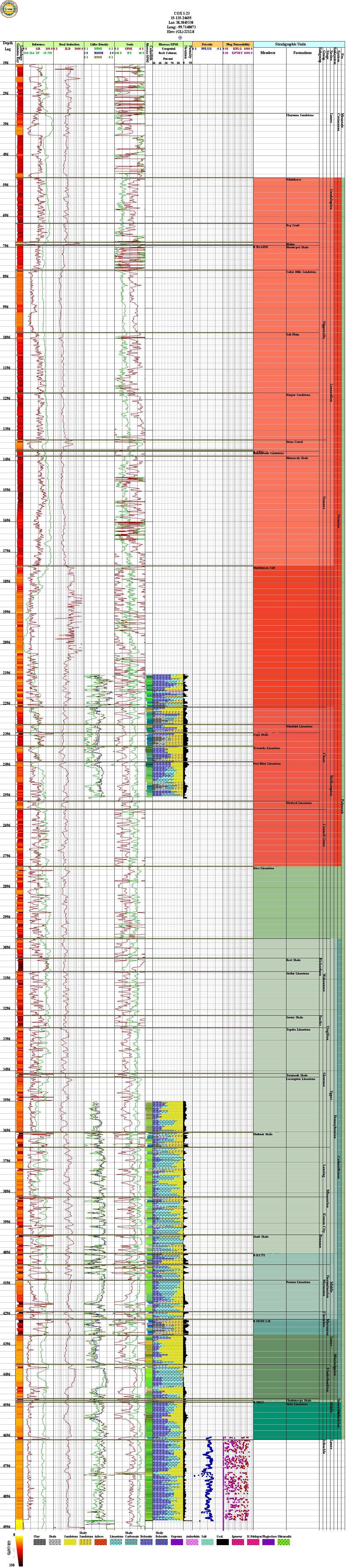Click the Igneous lithology legend swatch
The height and width of the screenshot is (1568, 360).
(x=238, y=1542)
